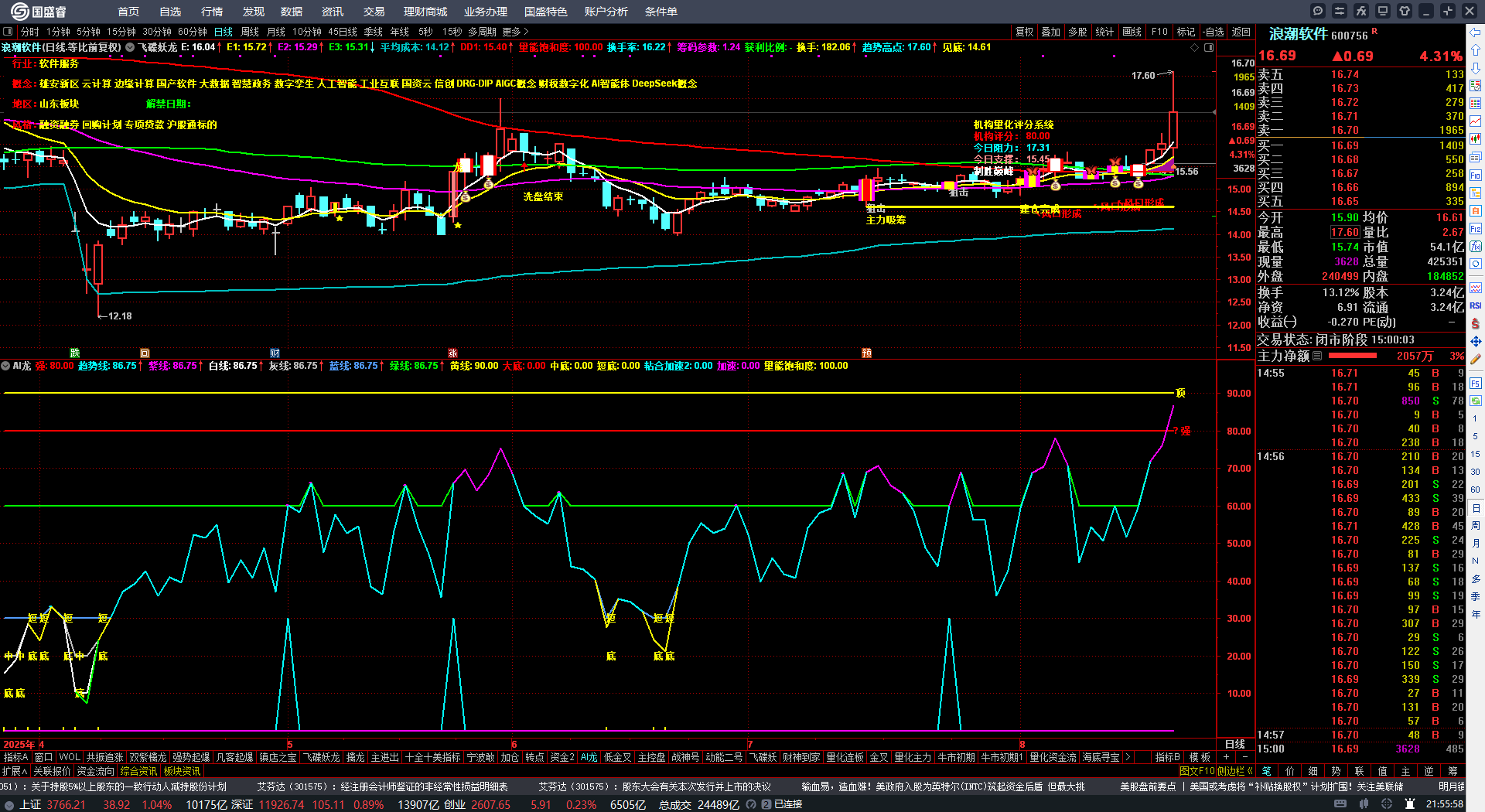Select the 笔 tab in bottom right panel
1485x812 pixels.
click(1266, 771)
